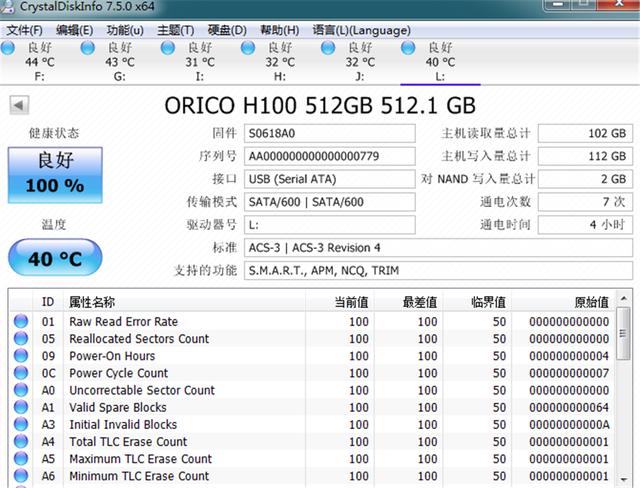Click the 良好 100 % health status button

(55, 175)
